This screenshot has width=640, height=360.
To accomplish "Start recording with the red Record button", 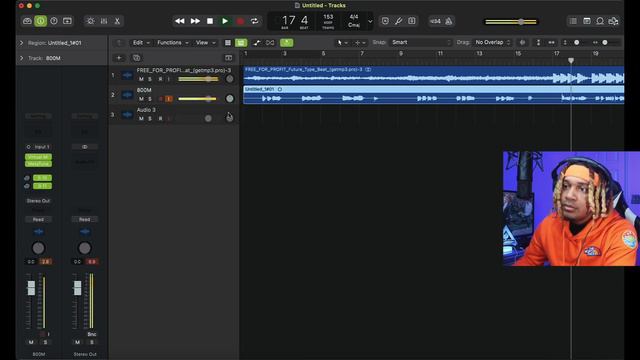I will (240, 21).
